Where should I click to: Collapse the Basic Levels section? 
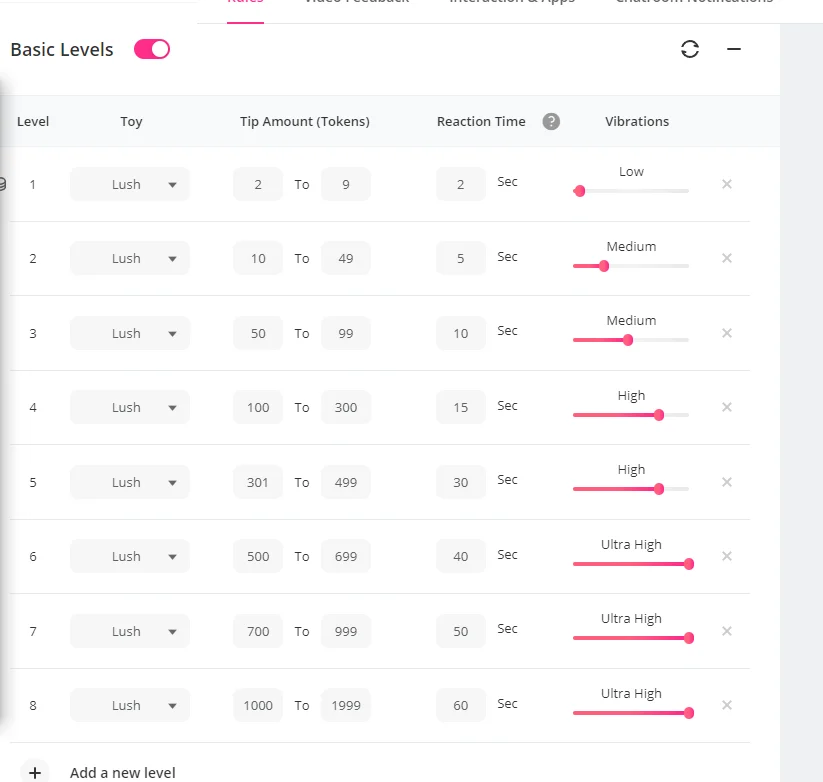pos(734,49)
